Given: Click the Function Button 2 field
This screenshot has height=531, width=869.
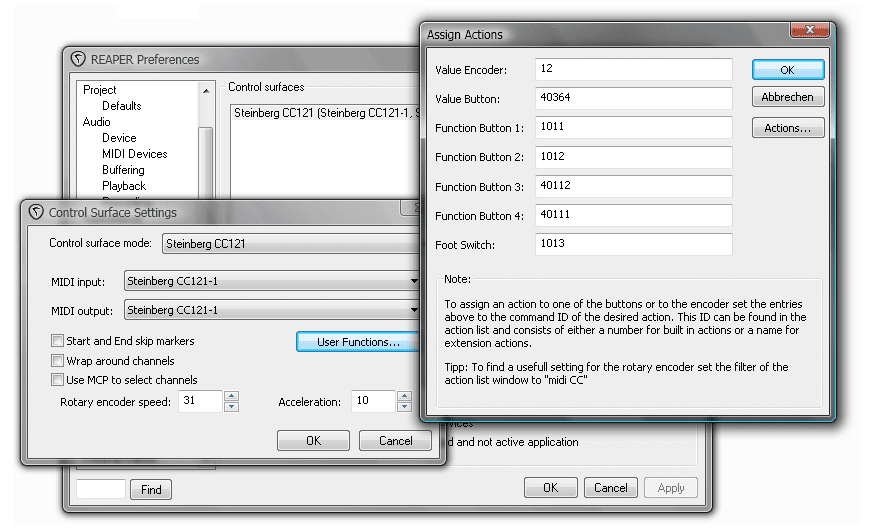Looking at the screenshot, I should (633, 157).
